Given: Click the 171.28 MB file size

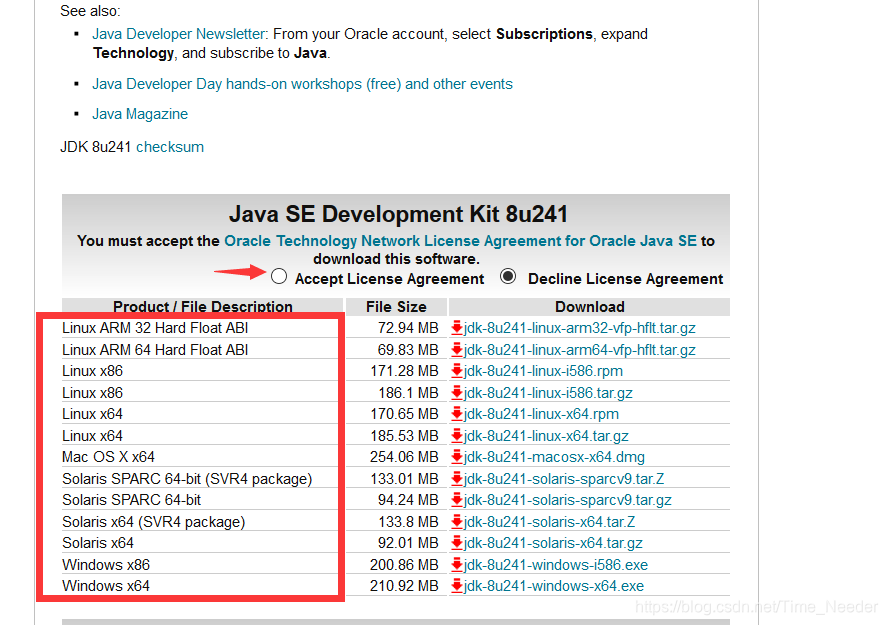Looking at the screenshot, I should 404,371.
